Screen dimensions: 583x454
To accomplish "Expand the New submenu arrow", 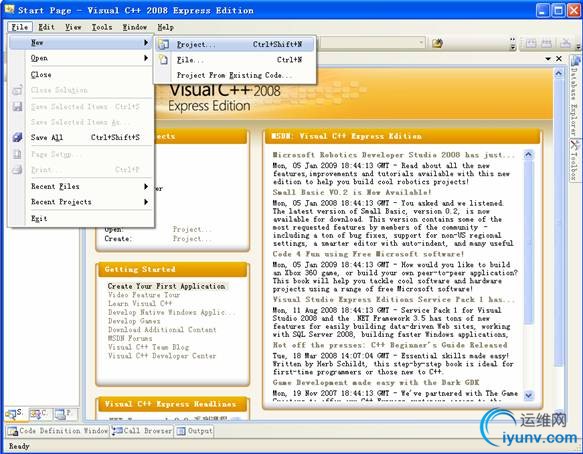I will 146,43.
